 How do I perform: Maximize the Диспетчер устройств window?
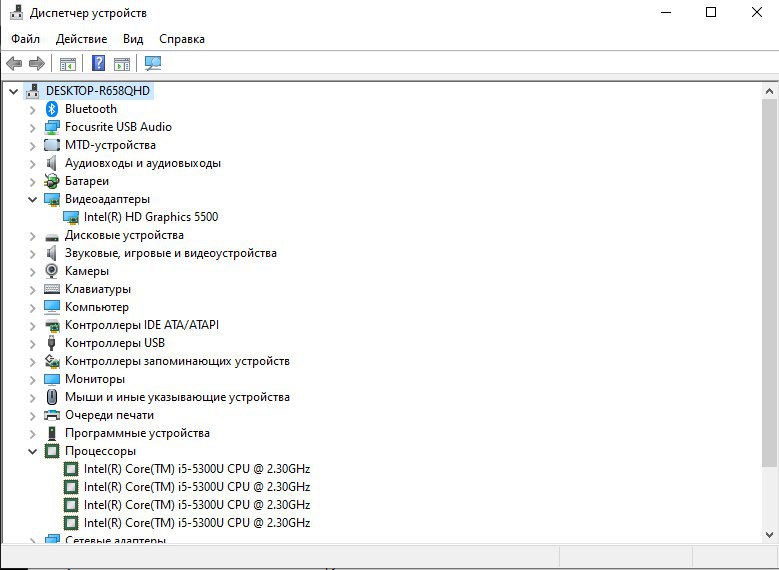tap(711, 12)
